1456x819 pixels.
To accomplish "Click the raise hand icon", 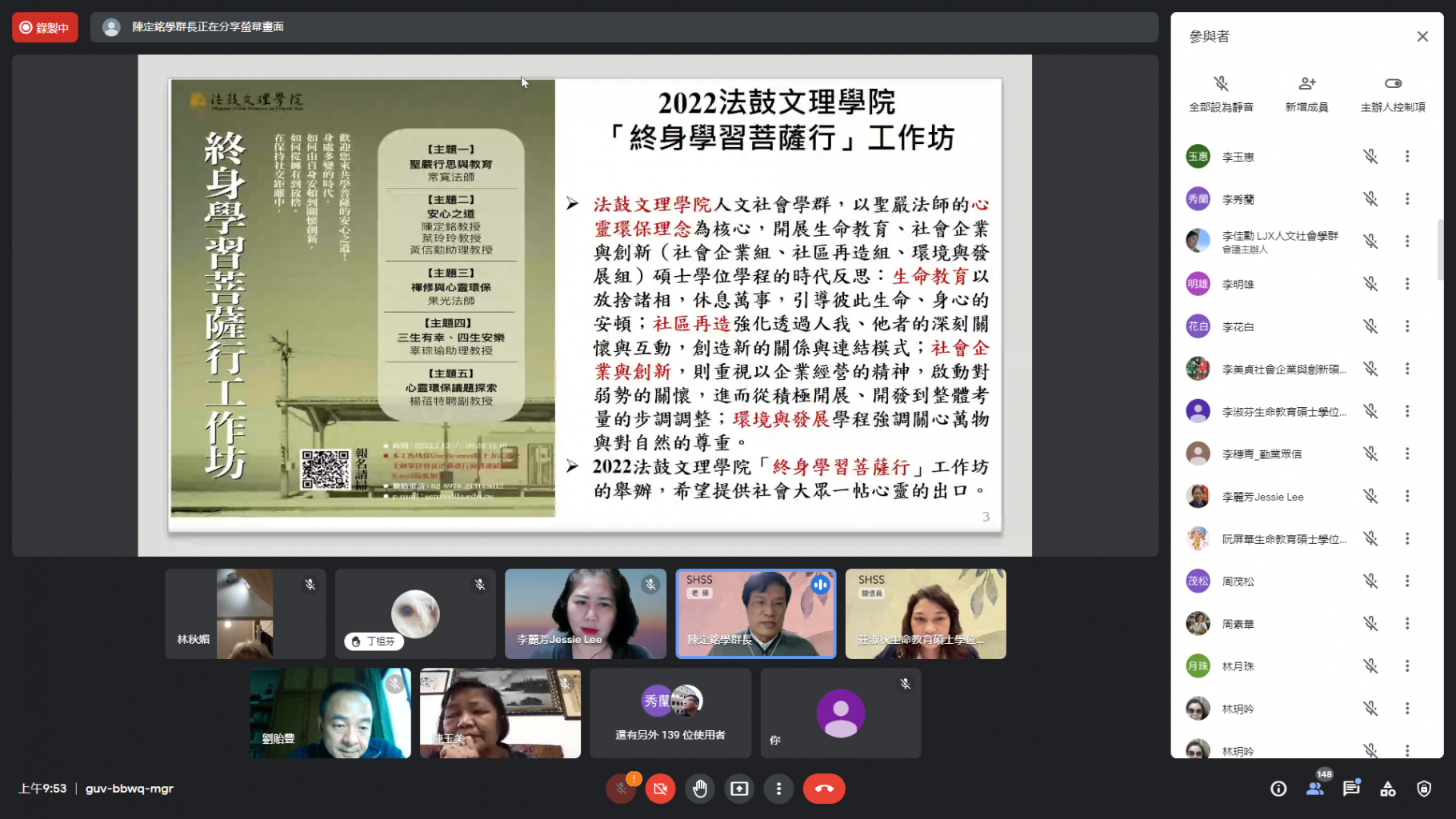I will click(x=700, y=789).
